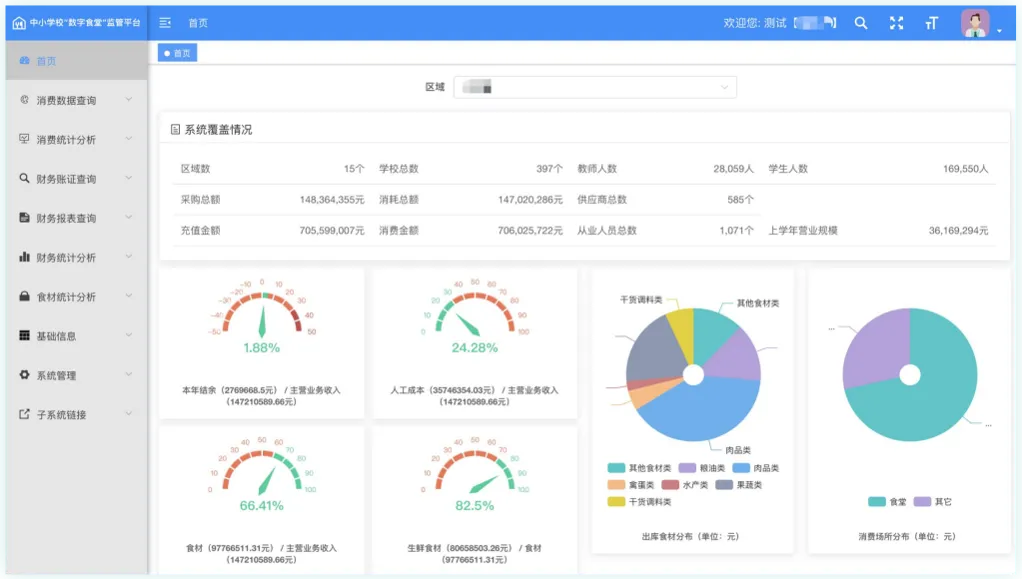Image resolution: width=1022 pixels, height=580 pixels.
Task: Toggle fullscreen mode icon
Action: click(x=896, y=23)
